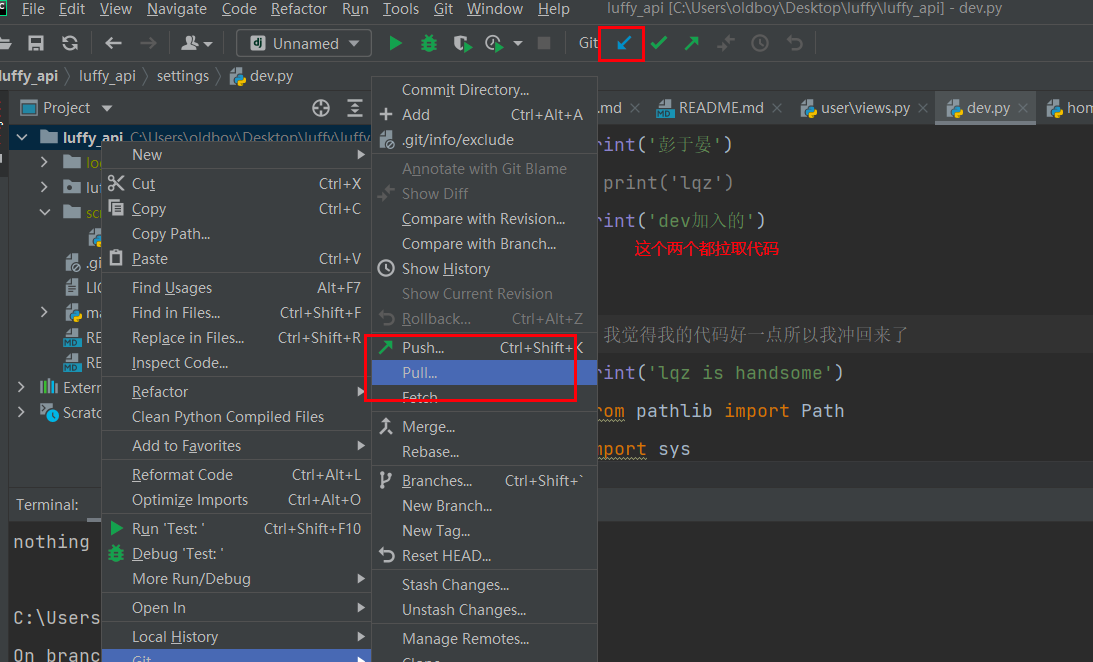The image size is (1093, 662).
Task: Expand the first subfolder under luffy_api
Action: click(44, 162)
